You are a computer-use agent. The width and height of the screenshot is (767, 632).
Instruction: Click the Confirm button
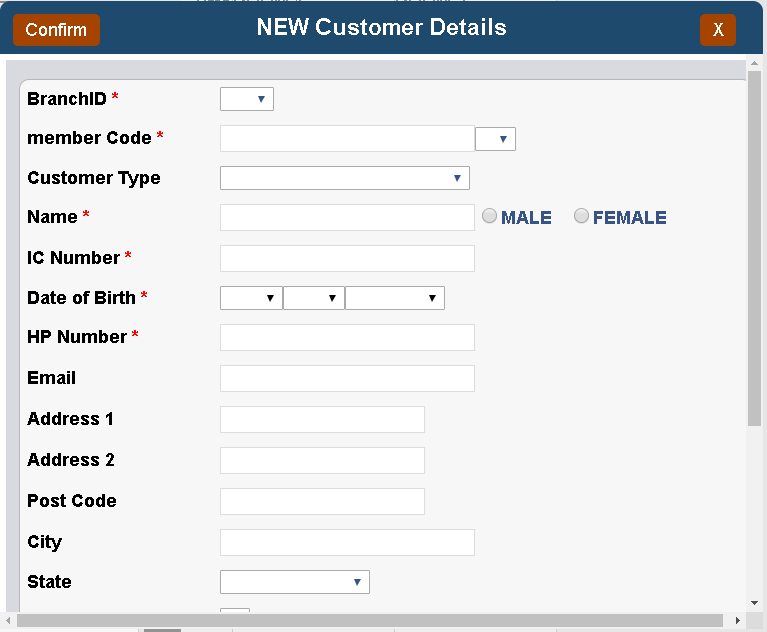click(x=56, y=30)
